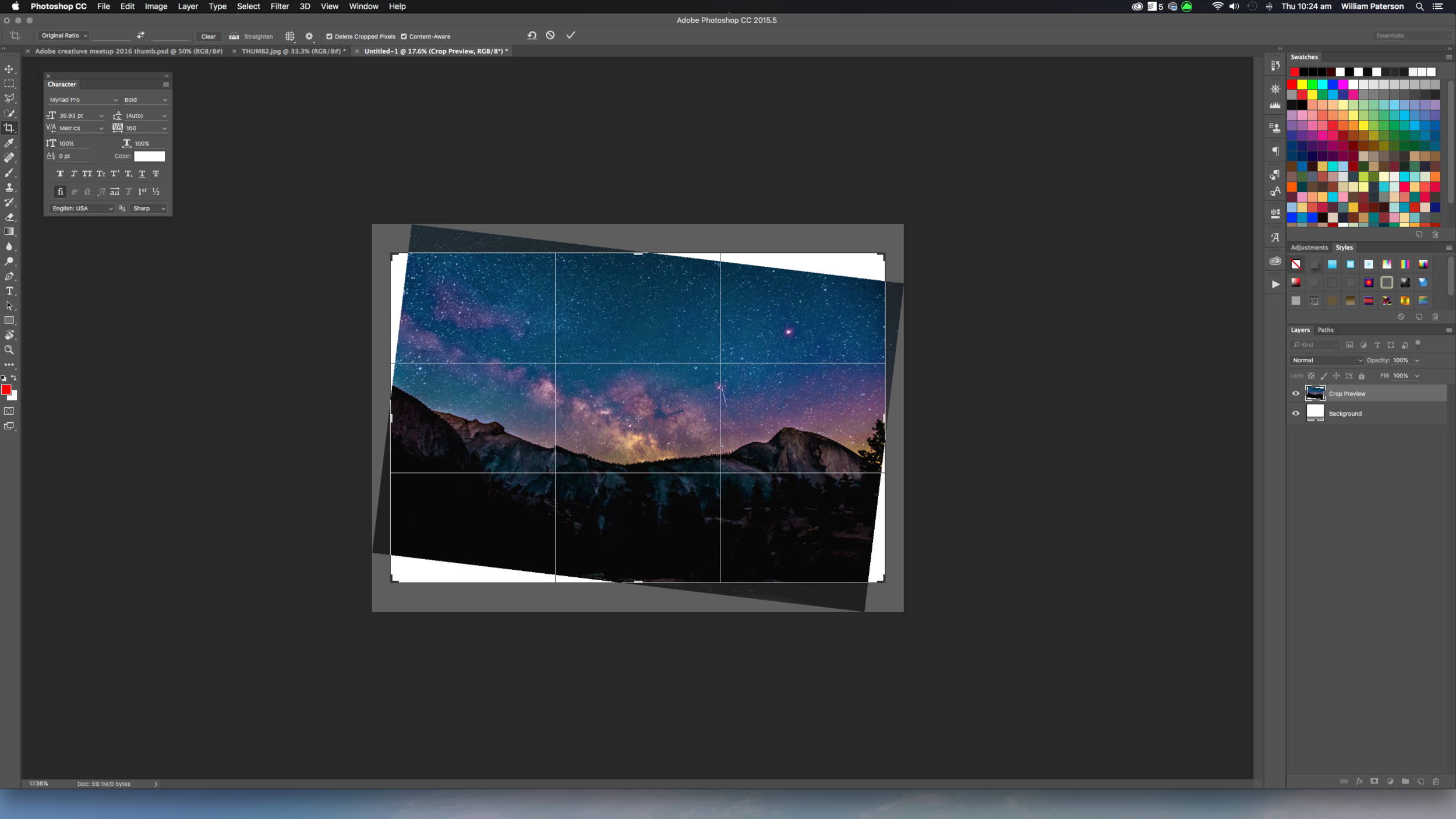
Task: Select the Spot Healing Brush tool
Action: pyautogui.click(x=9, y=158)
